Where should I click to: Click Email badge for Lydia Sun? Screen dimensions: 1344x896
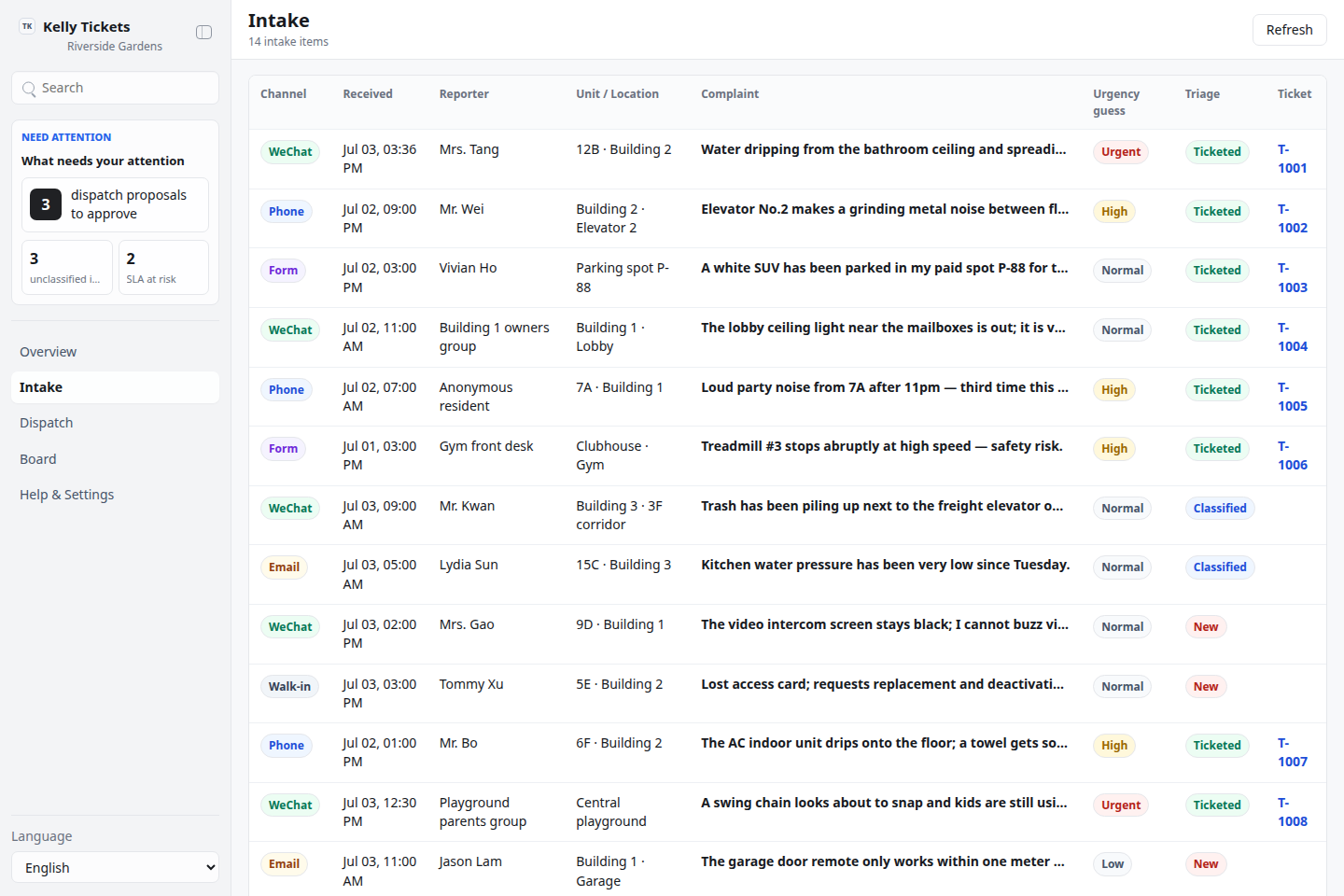coord(284,567)
